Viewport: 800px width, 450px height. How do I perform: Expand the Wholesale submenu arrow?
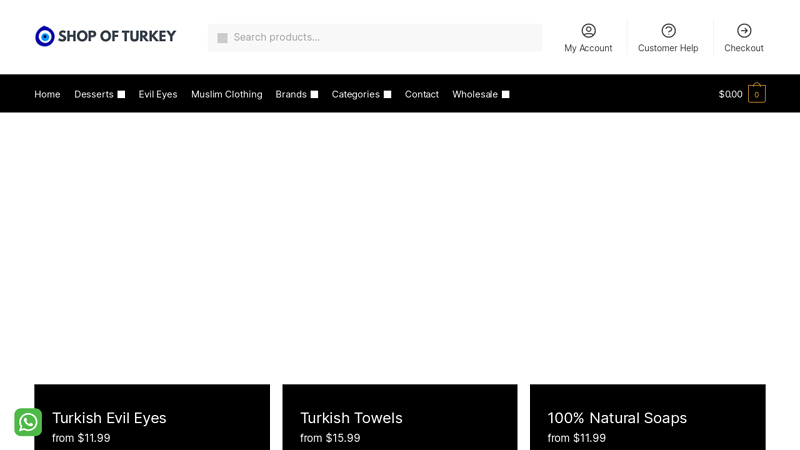coord(506,94)
